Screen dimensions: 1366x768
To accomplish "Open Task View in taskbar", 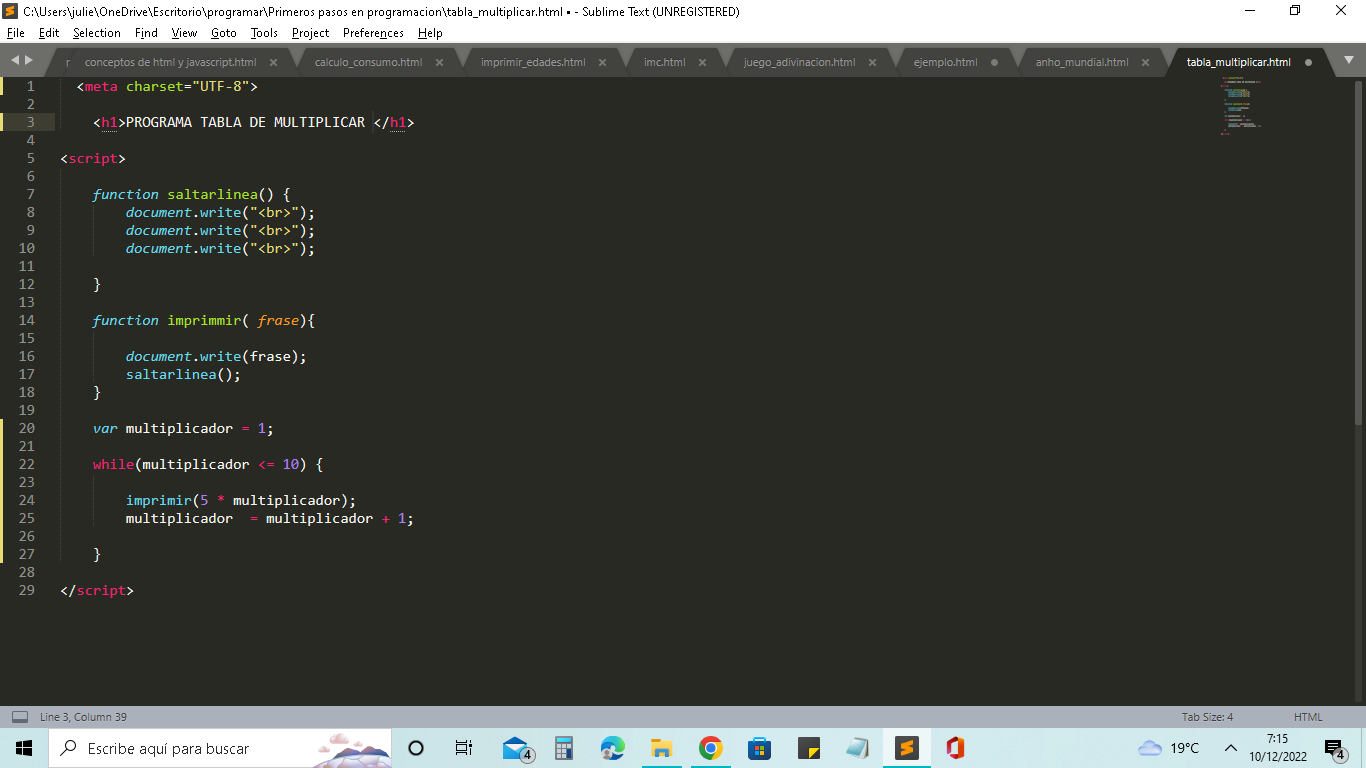I will point(464,748).
